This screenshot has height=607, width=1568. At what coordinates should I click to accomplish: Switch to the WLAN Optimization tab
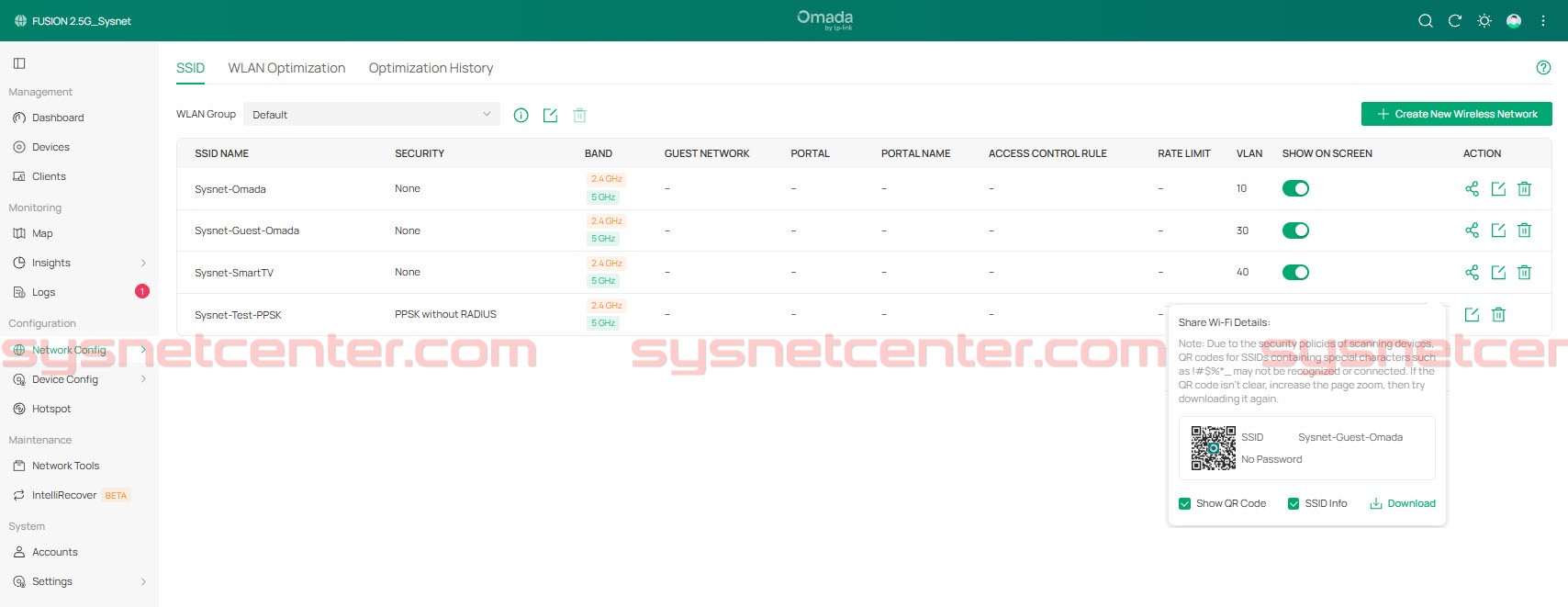pos(286,68)
